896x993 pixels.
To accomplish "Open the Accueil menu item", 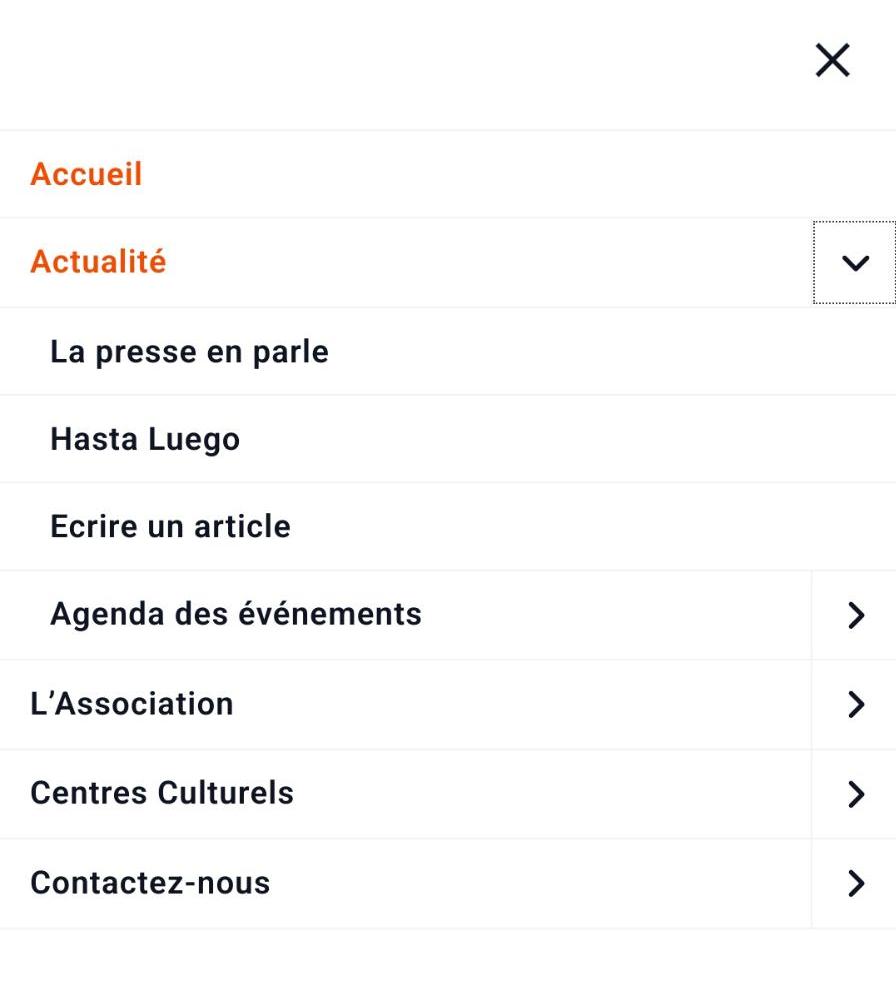I will pyautogui.click(x=87, y=174).
